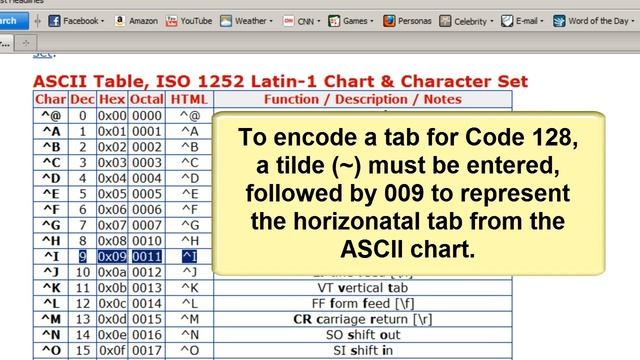This screenshot has height=360, width=640.
Task: Click highlighted octal value 0011
Action: pos(147,256)
